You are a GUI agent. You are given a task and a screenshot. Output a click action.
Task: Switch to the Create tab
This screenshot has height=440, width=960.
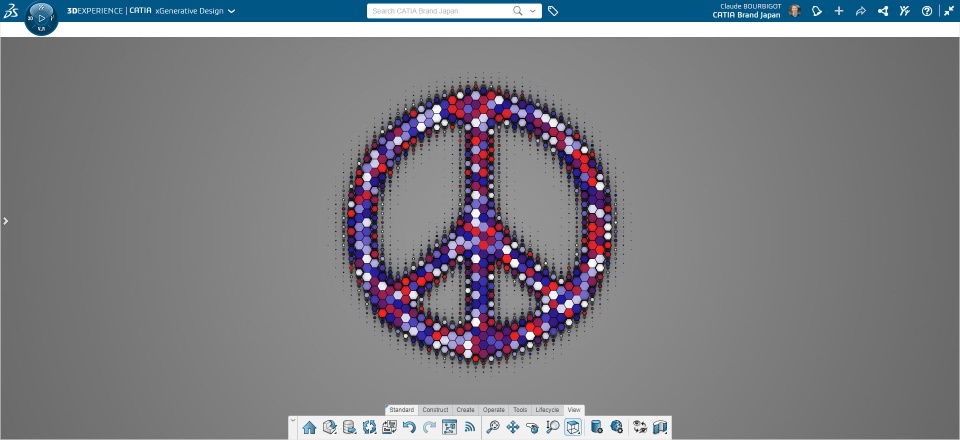pyautogui.click(x=465, y=410)
